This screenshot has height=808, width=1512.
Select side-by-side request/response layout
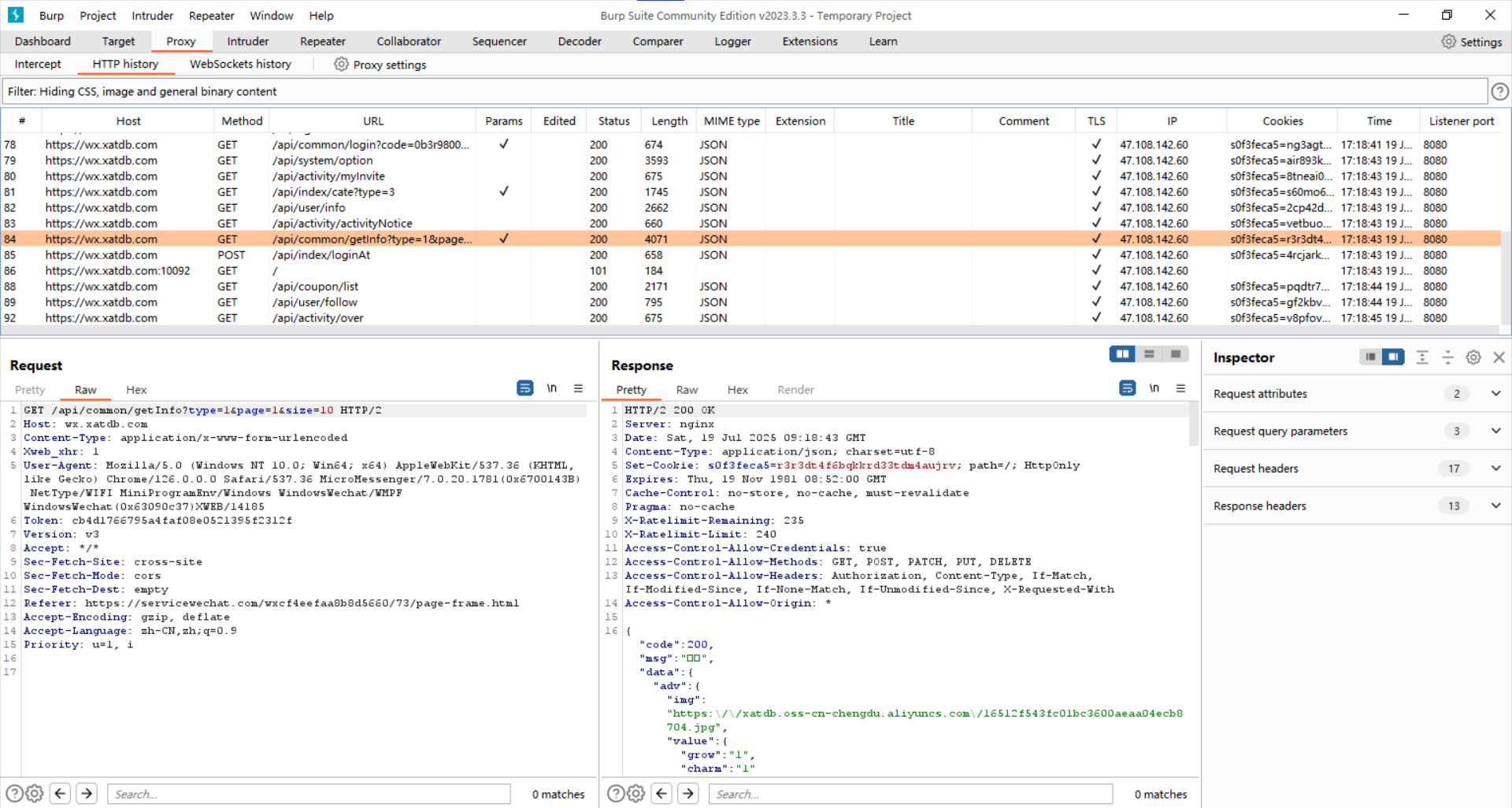[x=1122, y=354]
